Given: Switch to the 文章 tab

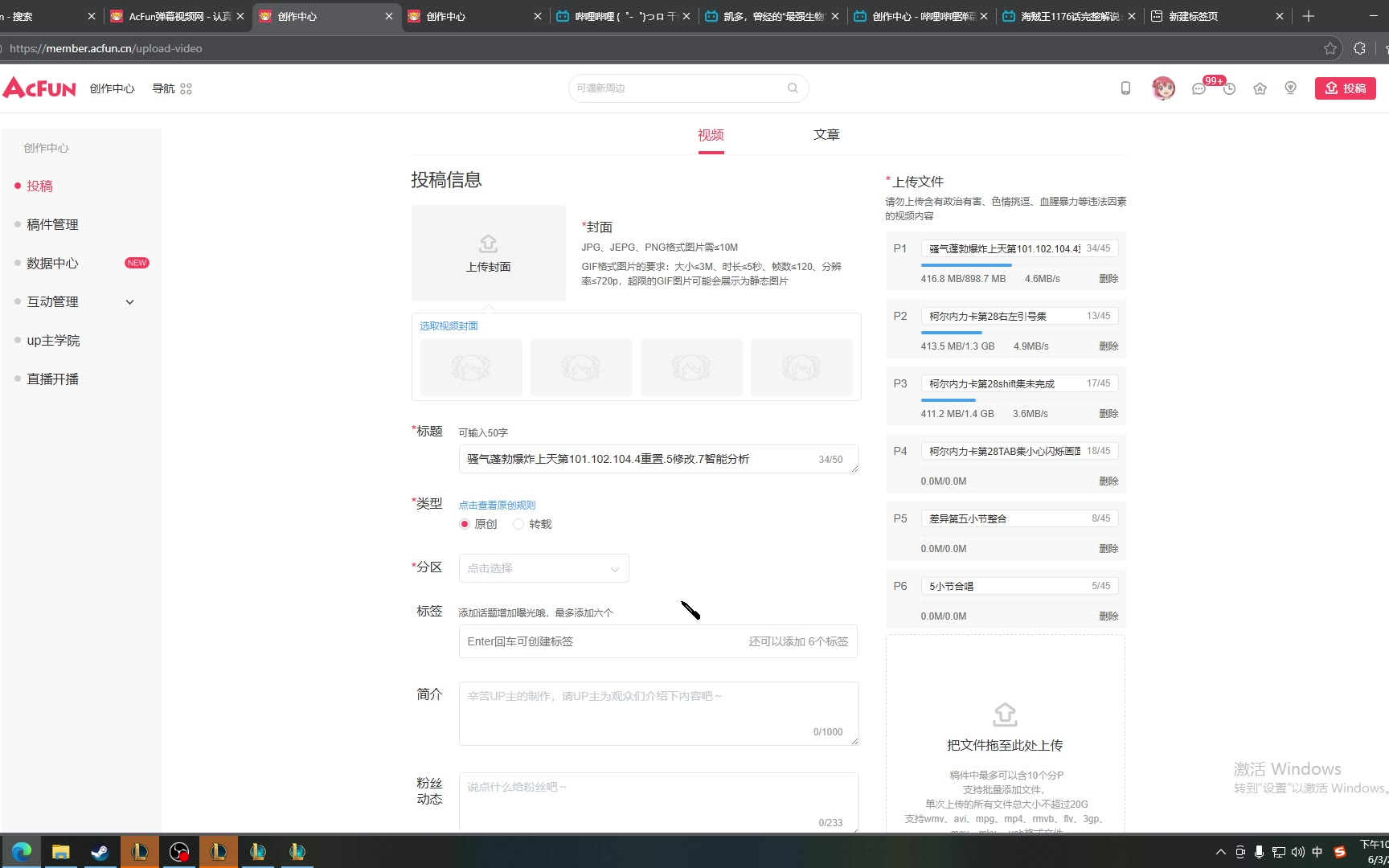Looking at the screenshot, I should tap(826, 135).
